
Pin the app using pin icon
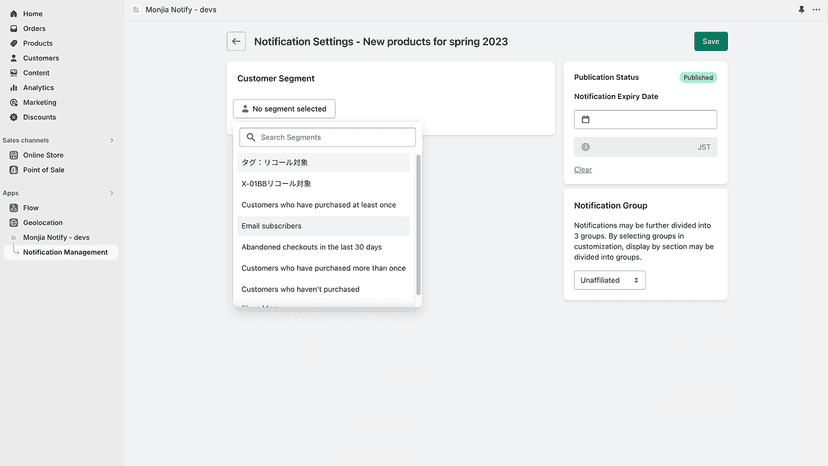coord(801,10)
